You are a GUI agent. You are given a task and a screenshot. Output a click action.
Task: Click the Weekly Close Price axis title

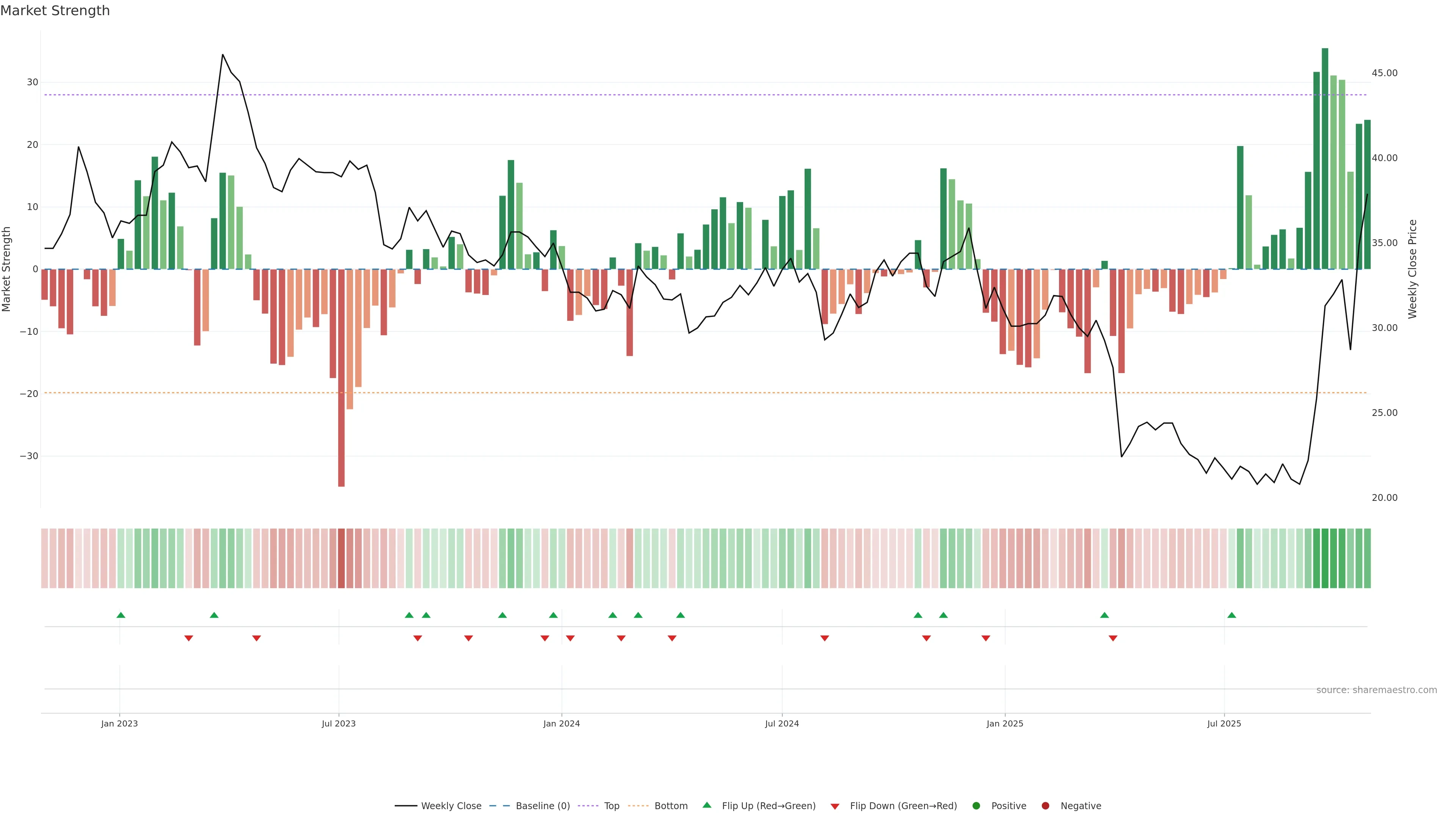coord(1412,269)
